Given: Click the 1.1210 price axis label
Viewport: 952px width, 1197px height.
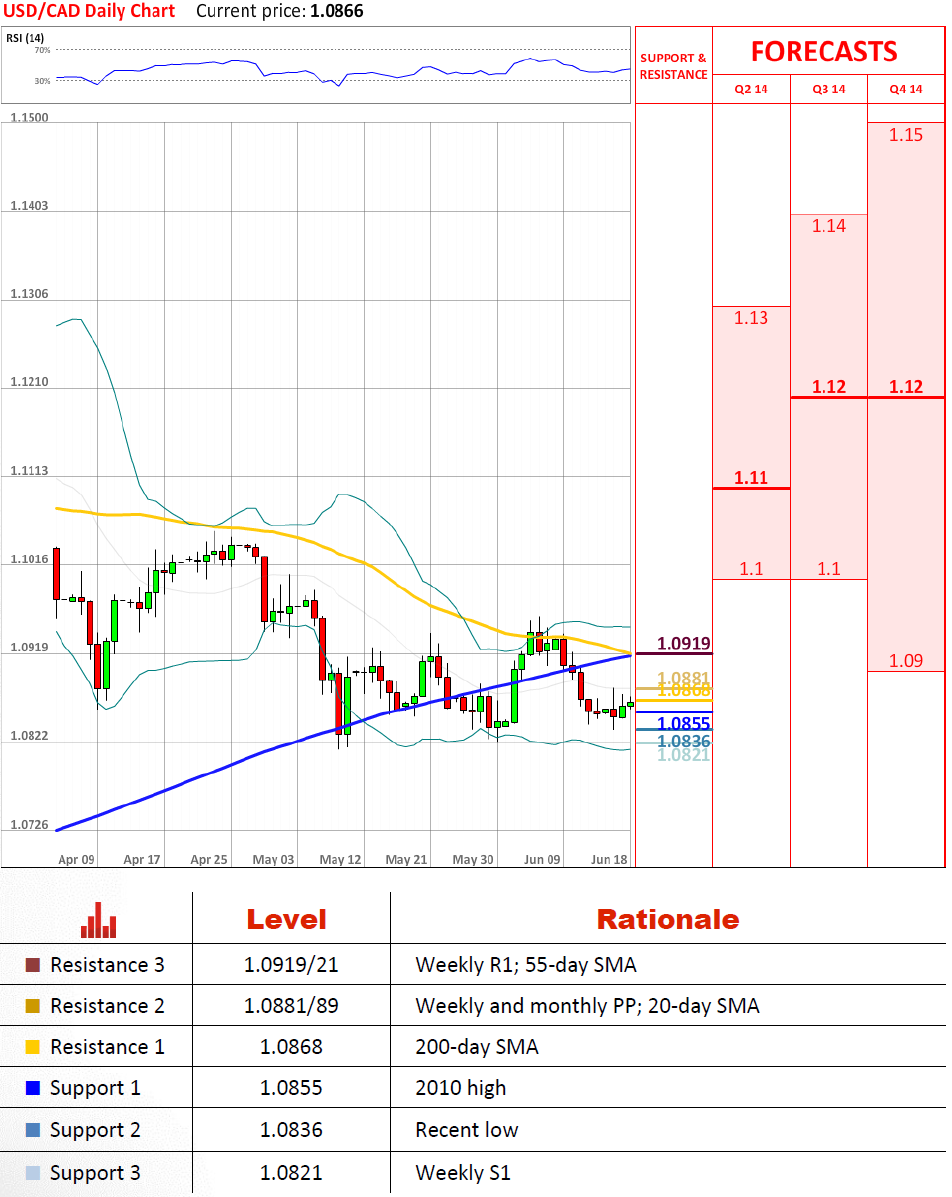Looking at the screenshot, I should coord(29,382).
